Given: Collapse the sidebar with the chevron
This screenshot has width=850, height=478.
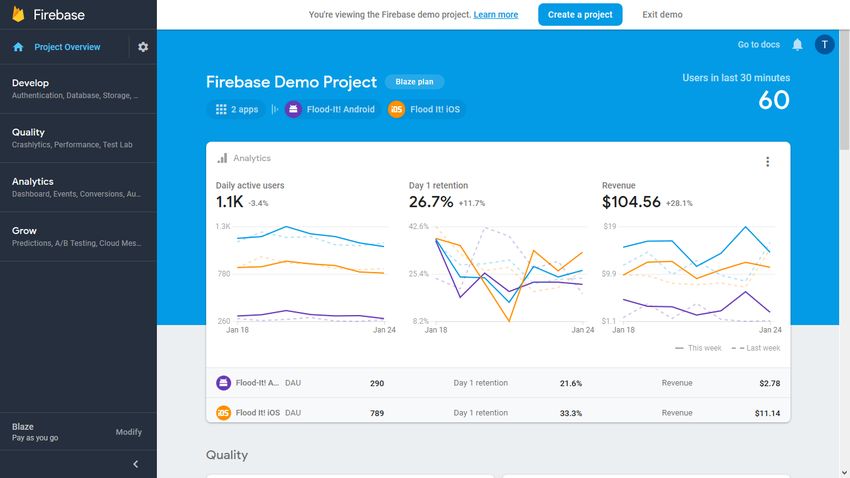Looking at the screenshot, I should tap(136, 464).
